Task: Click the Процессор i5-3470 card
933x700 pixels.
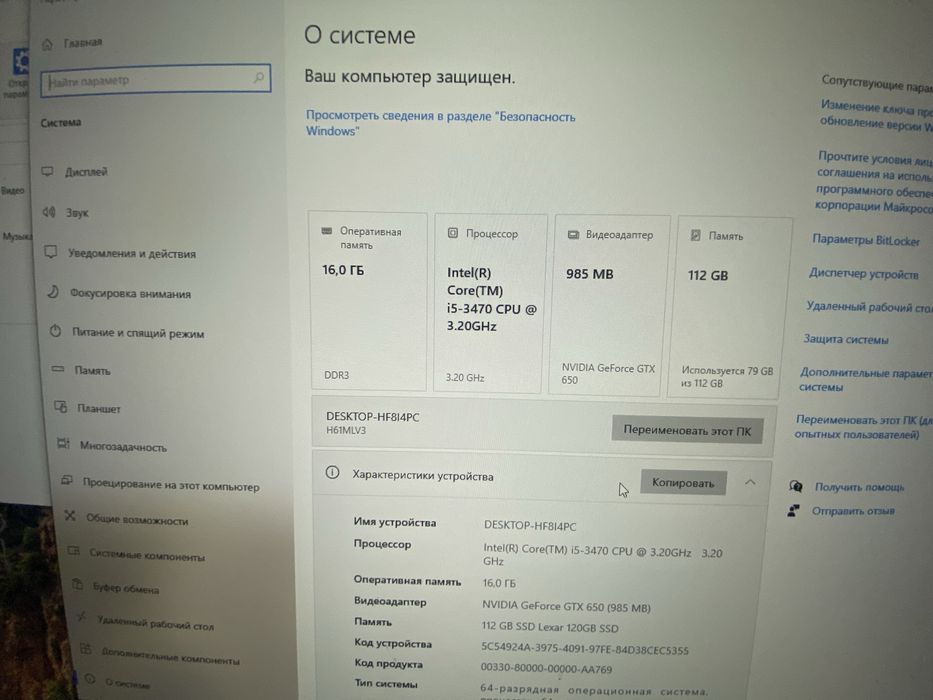Action: click(x=489, y=304)
